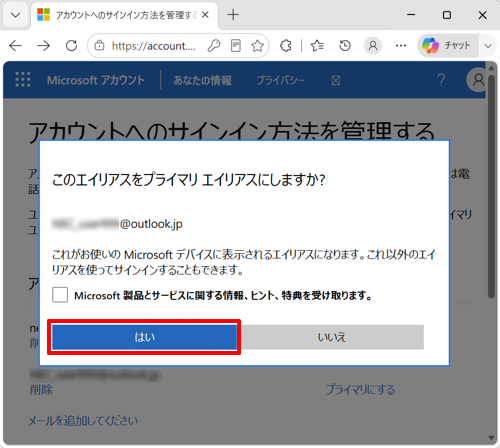Click the address bar URL field
The width and height of the screenshot is (500, 448).
154,46
